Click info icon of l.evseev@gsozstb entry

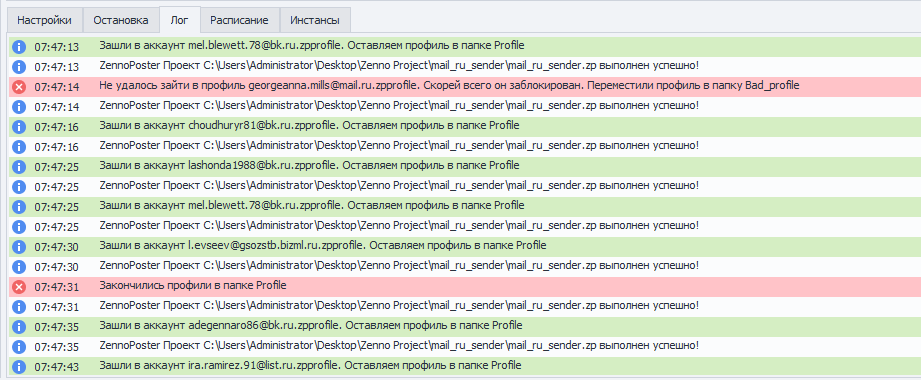19,247
